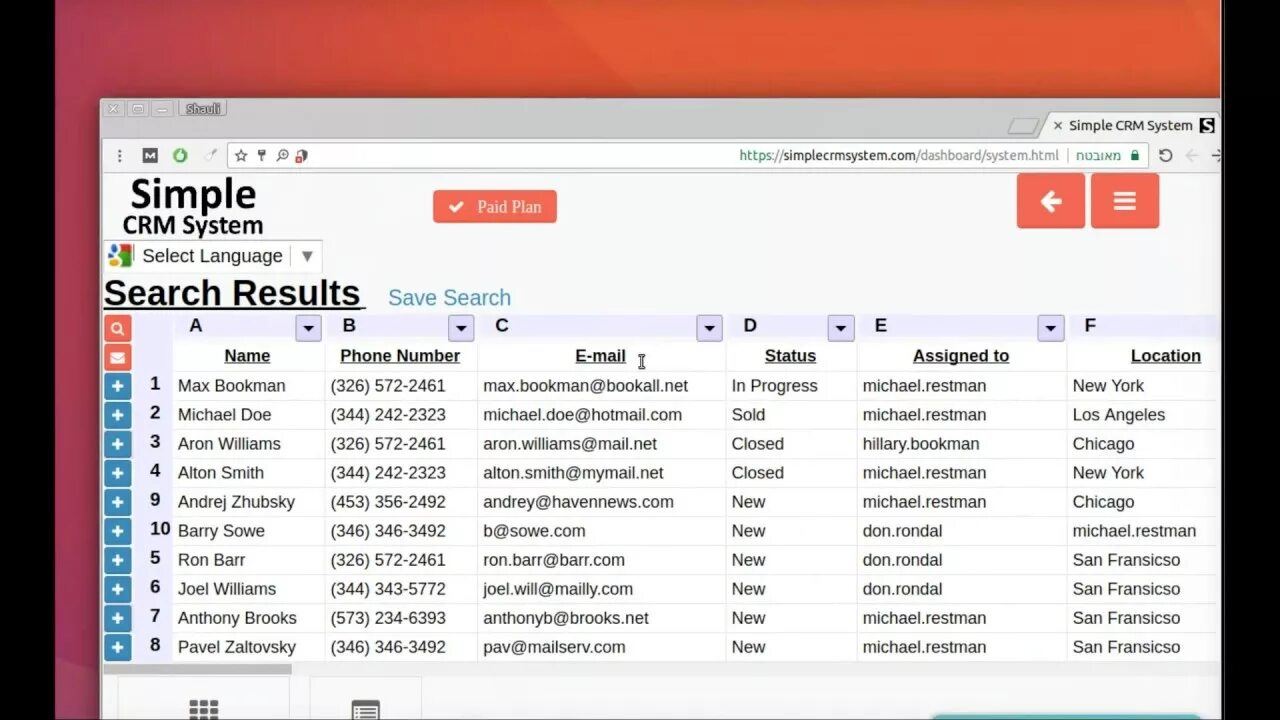The image size is (1280, 720).
Task: Click the Search Results heading
Action: click(232, 293)
